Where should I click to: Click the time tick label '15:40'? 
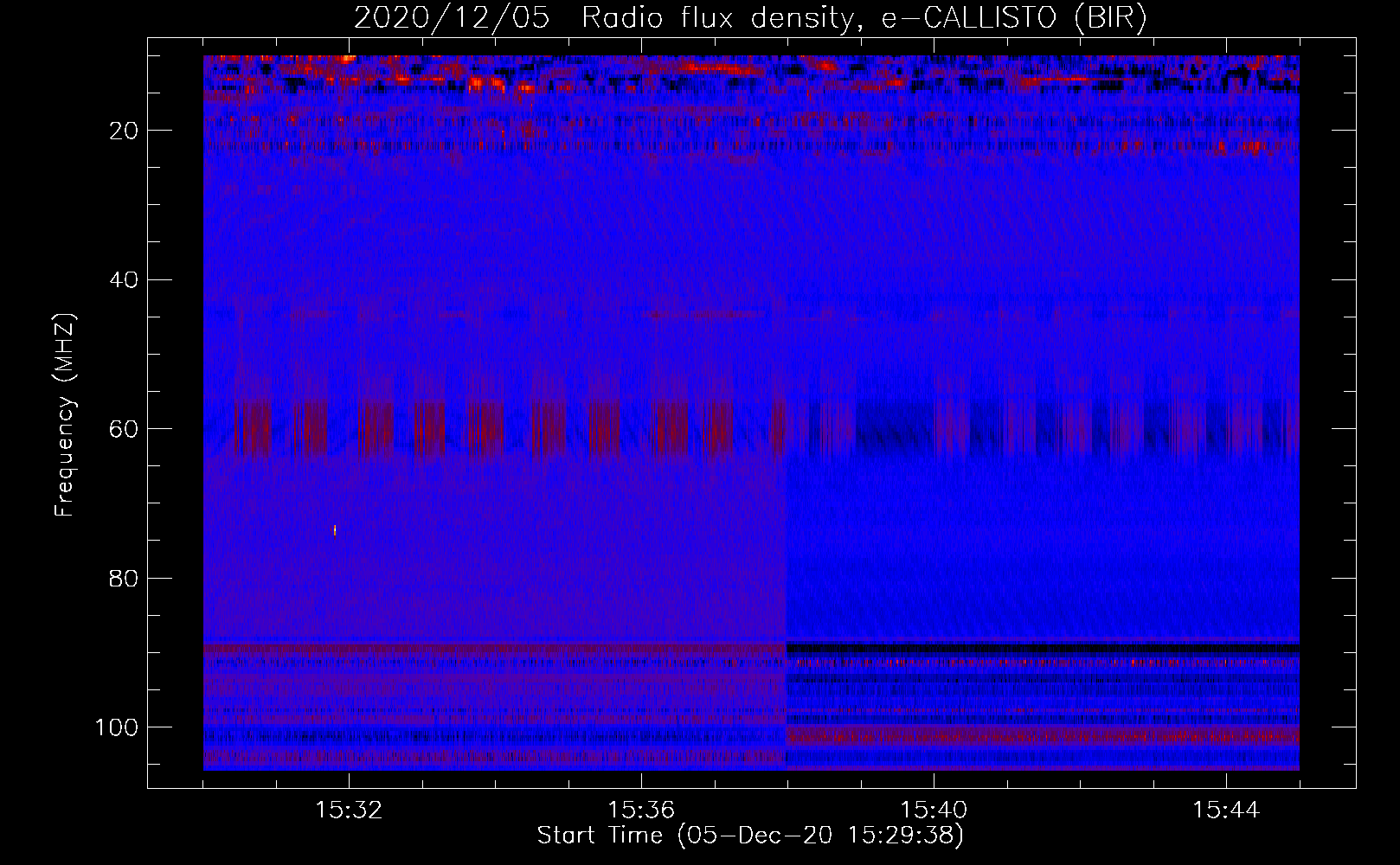tap(934, 811)
